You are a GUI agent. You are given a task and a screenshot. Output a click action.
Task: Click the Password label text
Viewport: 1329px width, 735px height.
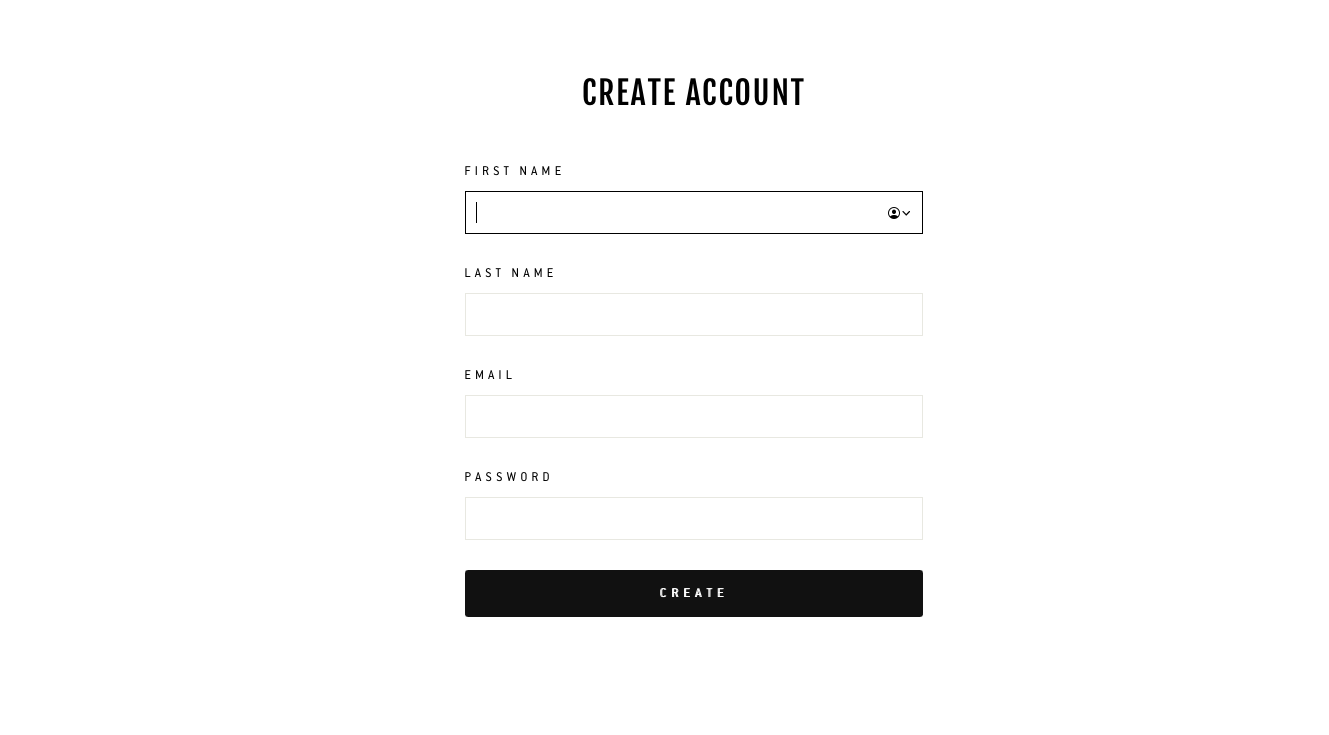508,477
